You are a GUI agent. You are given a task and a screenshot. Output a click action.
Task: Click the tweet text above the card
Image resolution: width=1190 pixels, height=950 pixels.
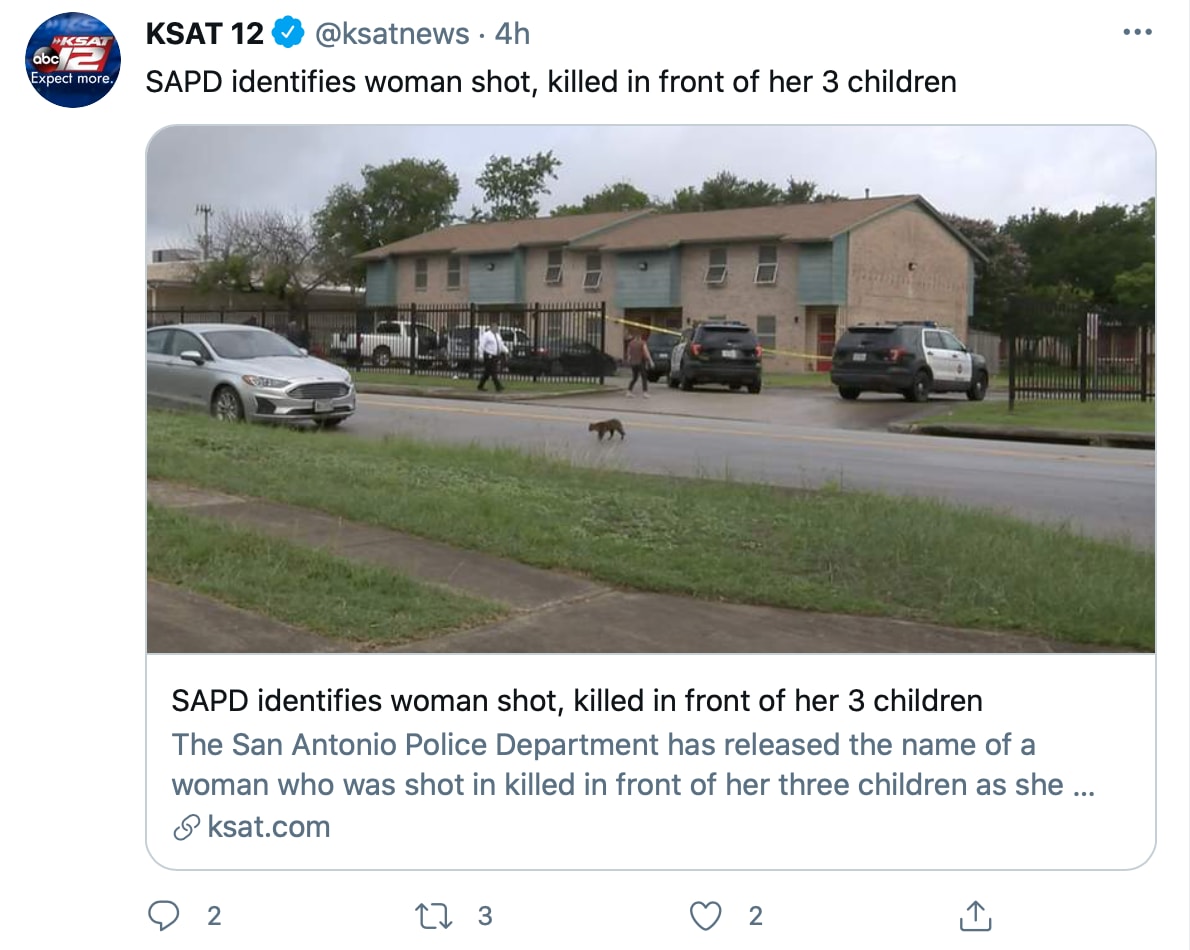point(550,81)
